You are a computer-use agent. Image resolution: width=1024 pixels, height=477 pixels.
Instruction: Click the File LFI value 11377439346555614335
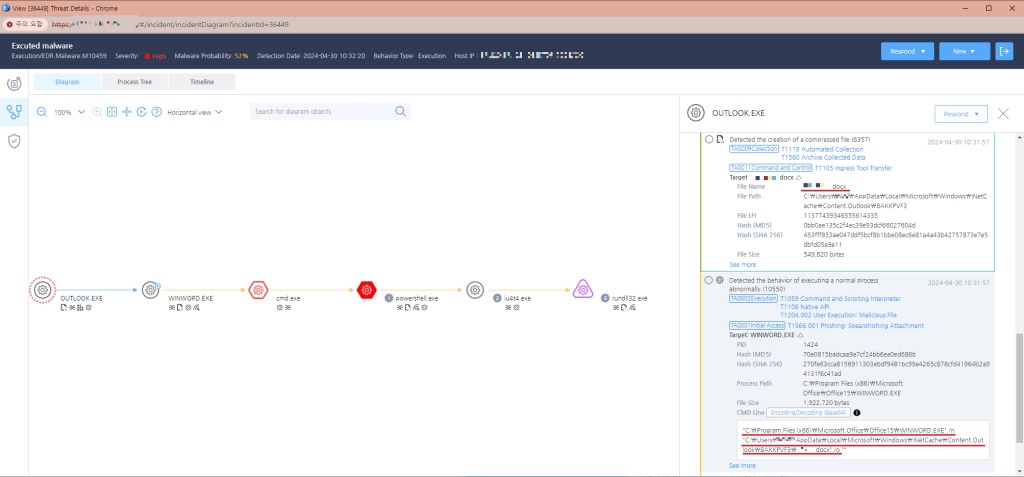tap(840, 215)
